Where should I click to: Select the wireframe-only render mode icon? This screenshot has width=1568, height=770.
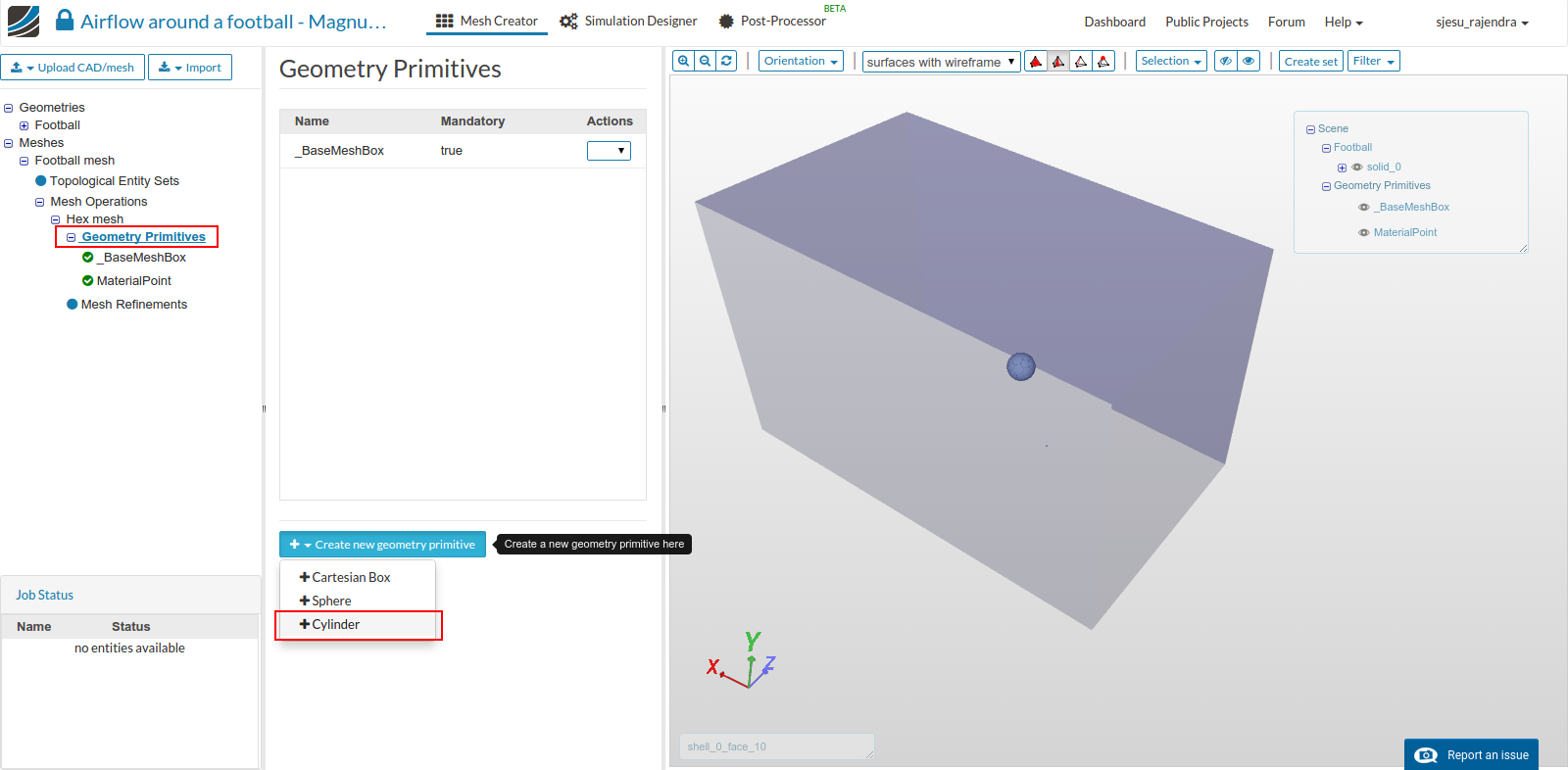pyautogui.click(x=1081, y=62)
